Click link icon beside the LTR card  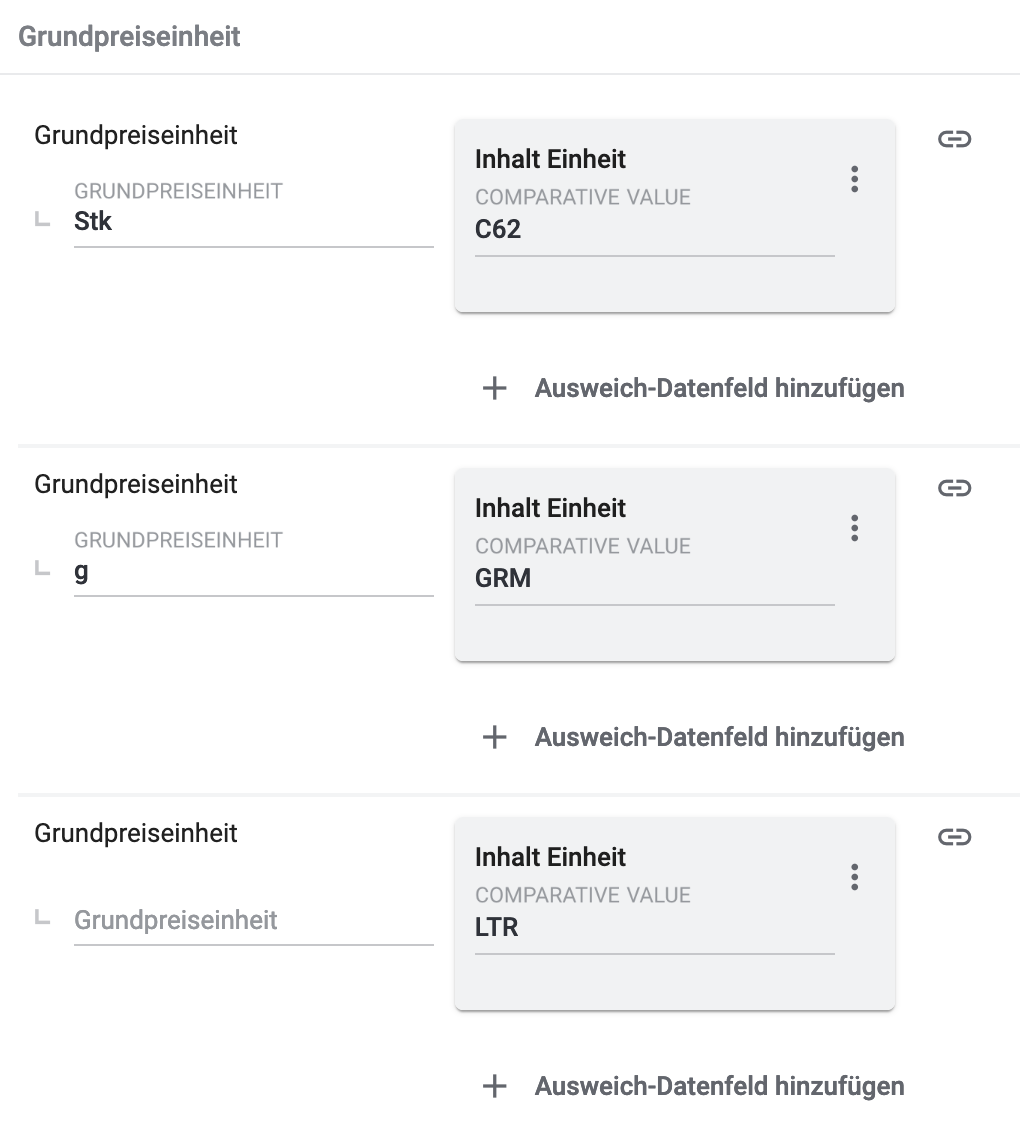click(x=954, y=837)
